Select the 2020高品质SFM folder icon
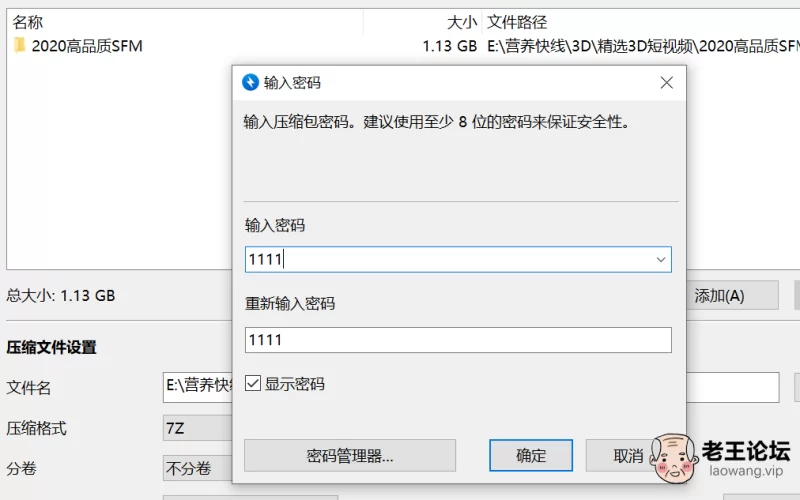Image resolution: width=800 pixels, height=500 pixels. point(19,45)
